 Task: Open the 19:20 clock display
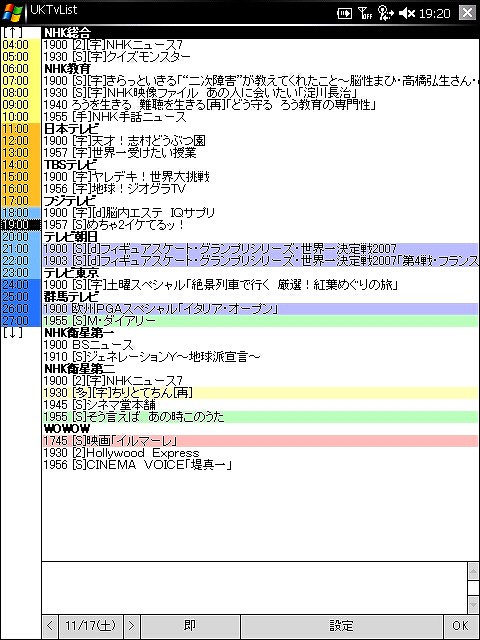point(435,13)
